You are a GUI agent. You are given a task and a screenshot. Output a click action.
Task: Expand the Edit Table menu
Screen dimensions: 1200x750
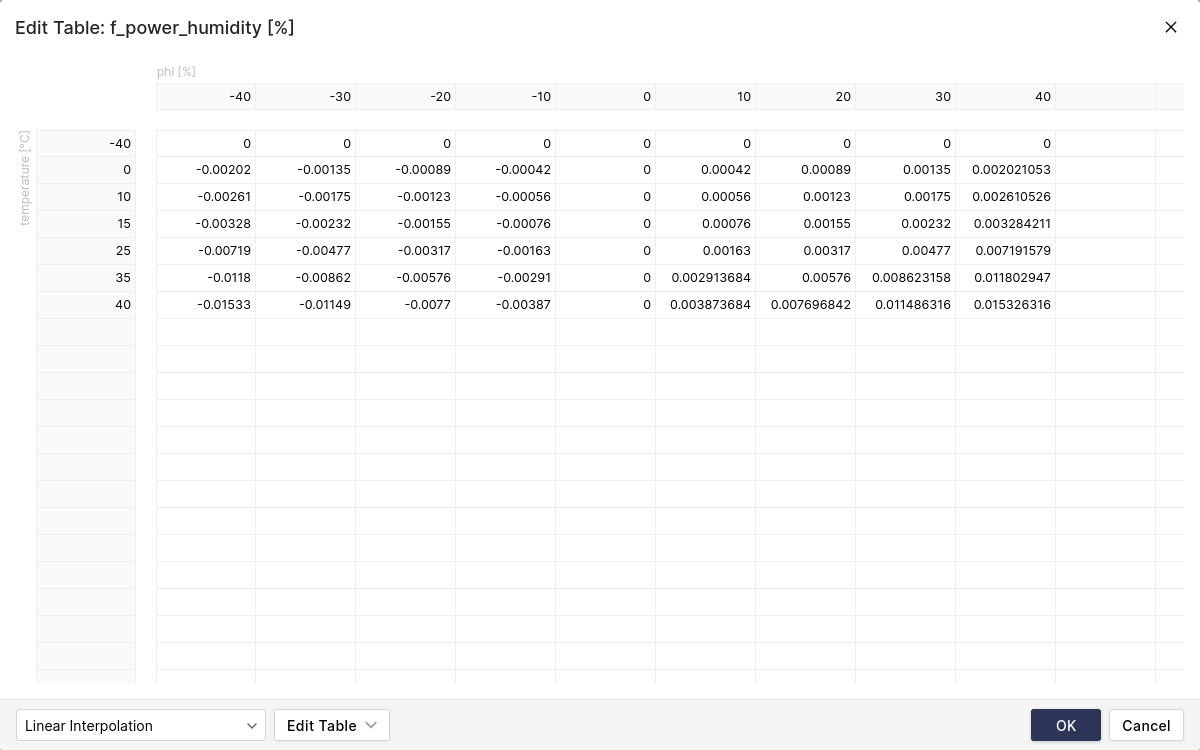coord(331,725)
